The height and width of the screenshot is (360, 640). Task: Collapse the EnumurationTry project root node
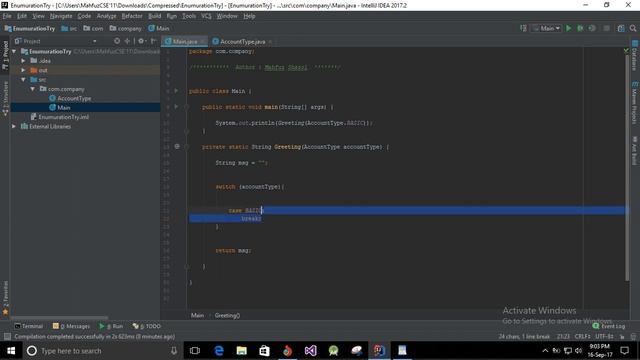(x=14, y=51)
